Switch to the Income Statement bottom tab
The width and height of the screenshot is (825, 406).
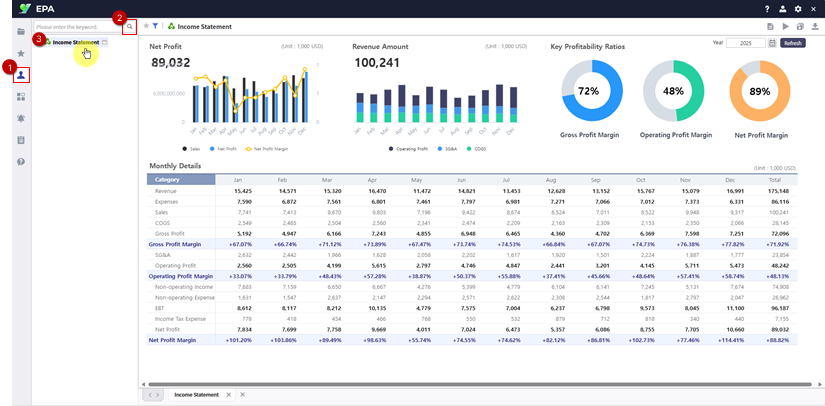pyautogui.click(x=197, y=395)
